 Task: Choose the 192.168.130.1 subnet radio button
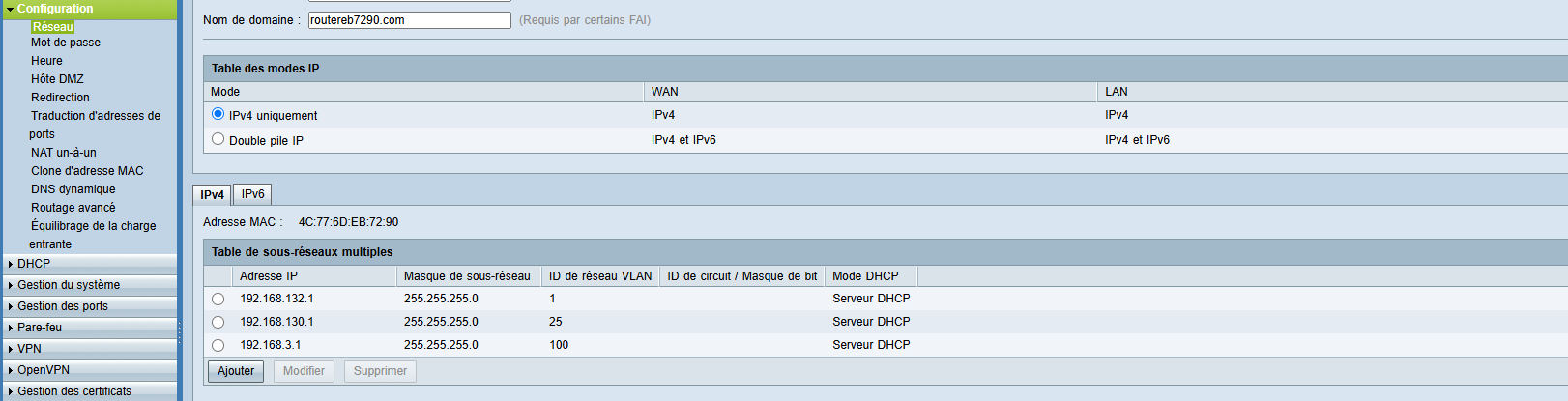coord(218,323)
